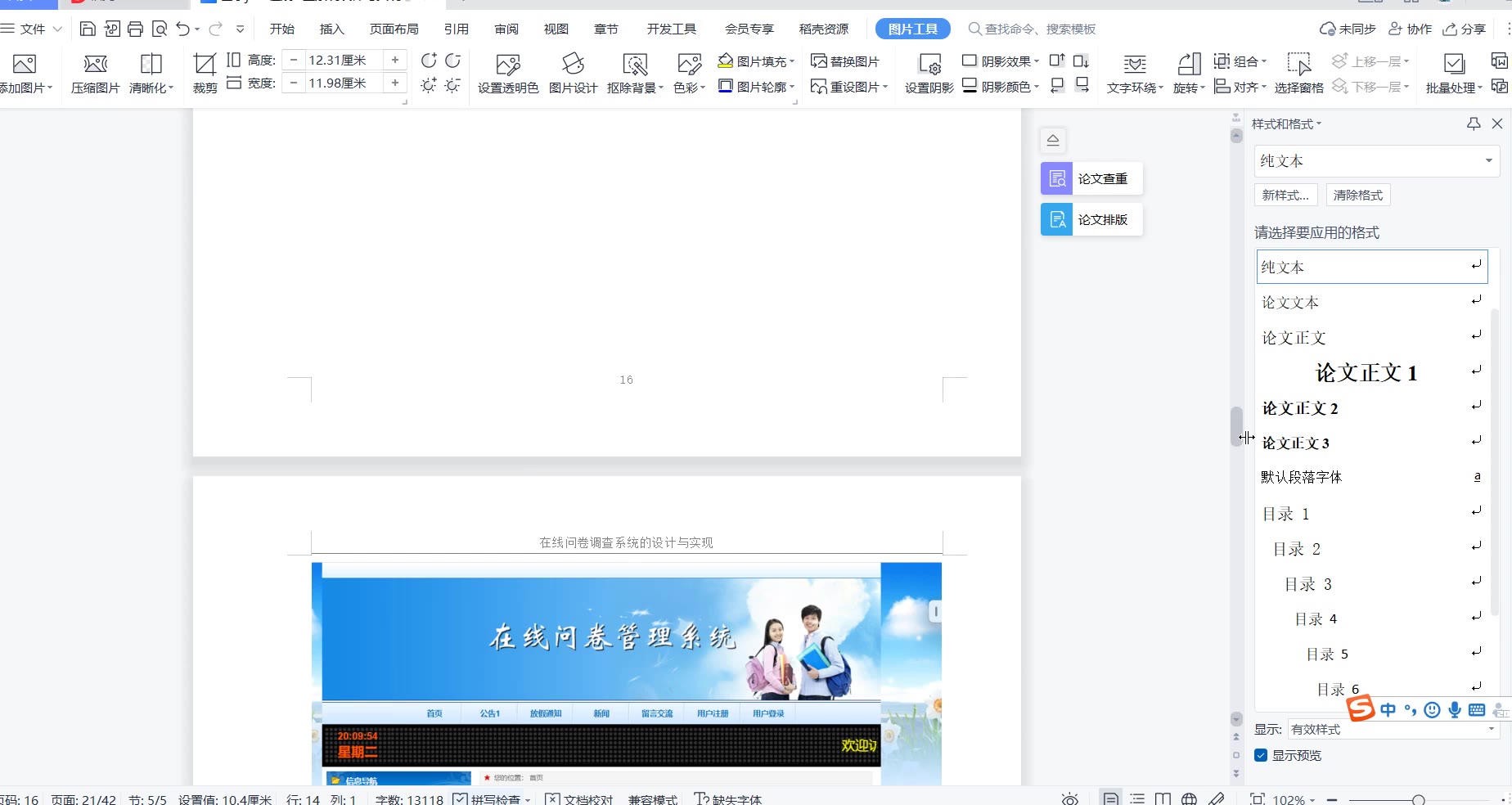Viewport: 1512px width, 805px height.
Task: Open the Shadow Effect (阴影效果) dropdown
Action: [1001, 61]
